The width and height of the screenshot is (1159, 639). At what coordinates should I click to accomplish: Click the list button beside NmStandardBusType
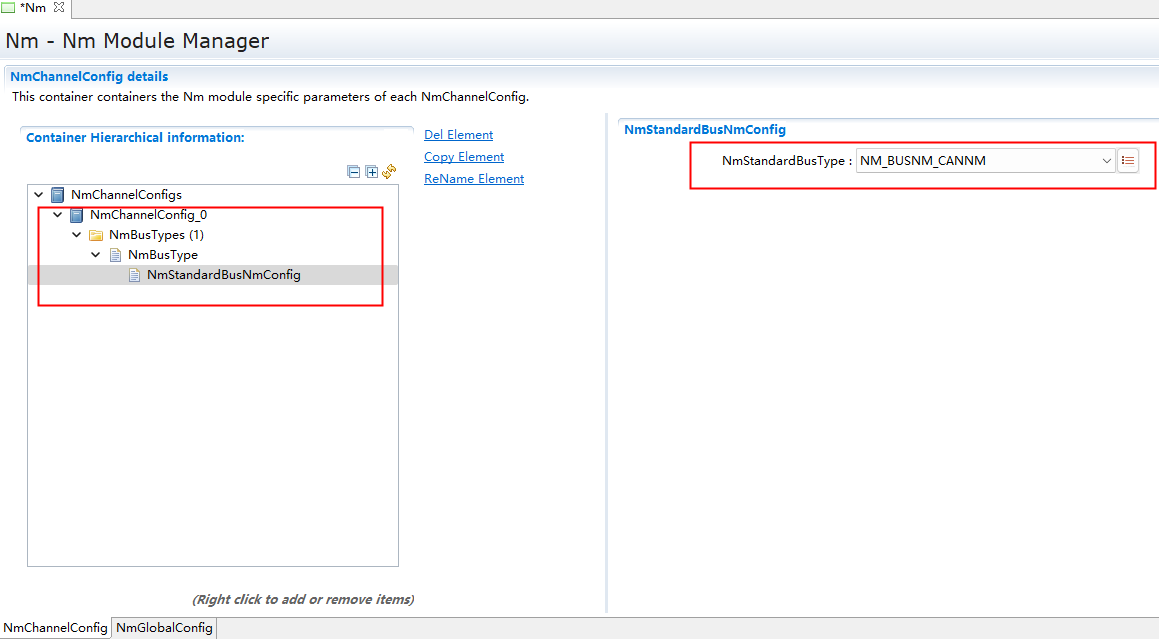click(x=1128, y=161)
